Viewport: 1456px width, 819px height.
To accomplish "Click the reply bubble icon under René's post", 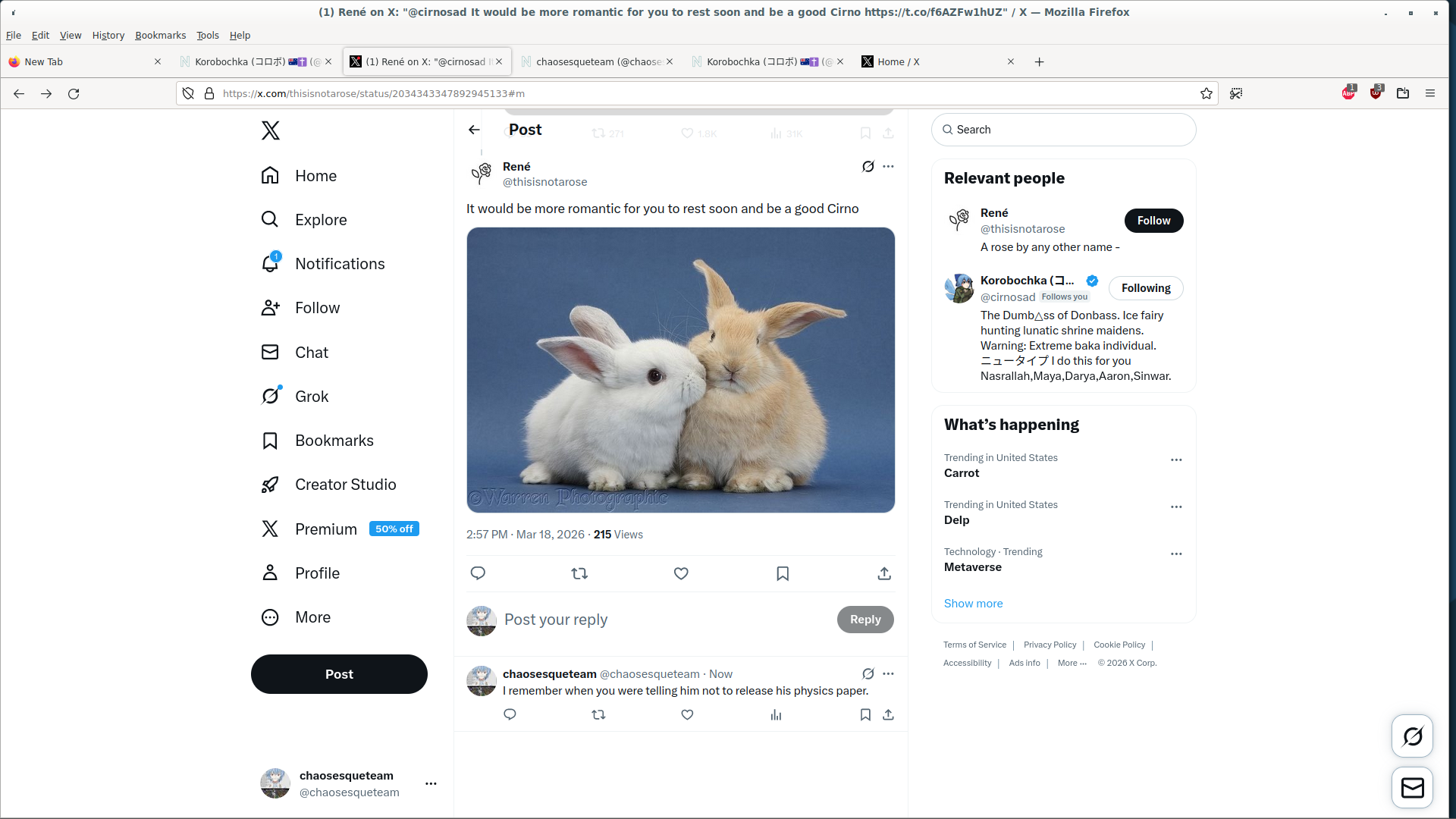I will tap(478, 574).
